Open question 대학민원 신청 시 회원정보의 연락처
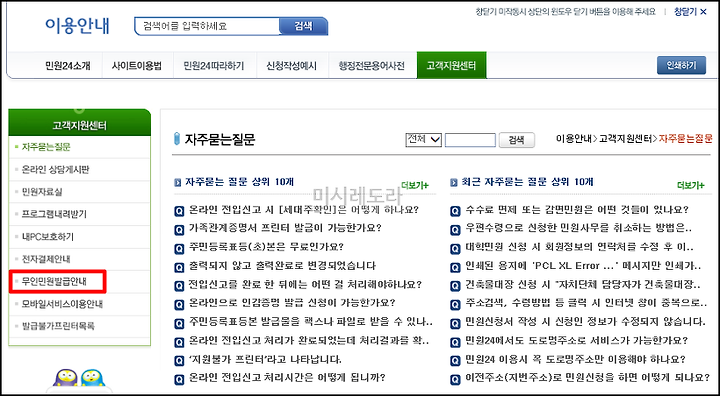This screenshot has width=720, height=396. click(x=579, y=248)
